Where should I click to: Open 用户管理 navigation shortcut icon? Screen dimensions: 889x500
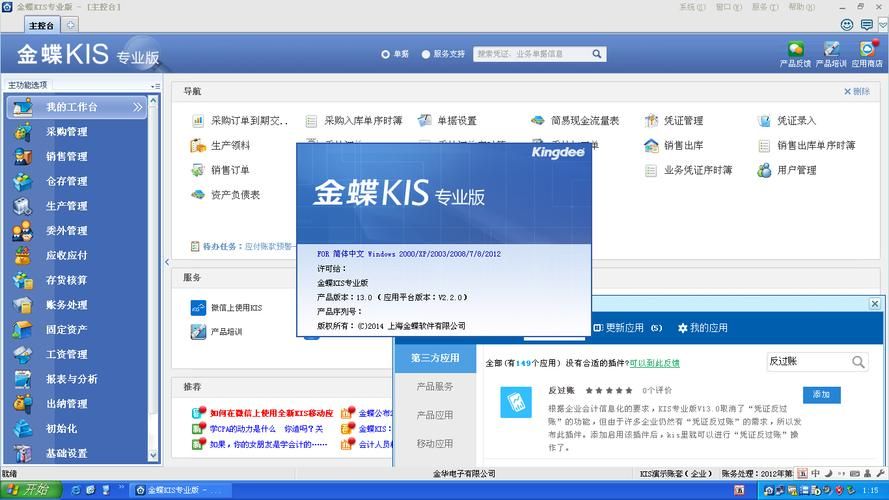pos(764,170)
